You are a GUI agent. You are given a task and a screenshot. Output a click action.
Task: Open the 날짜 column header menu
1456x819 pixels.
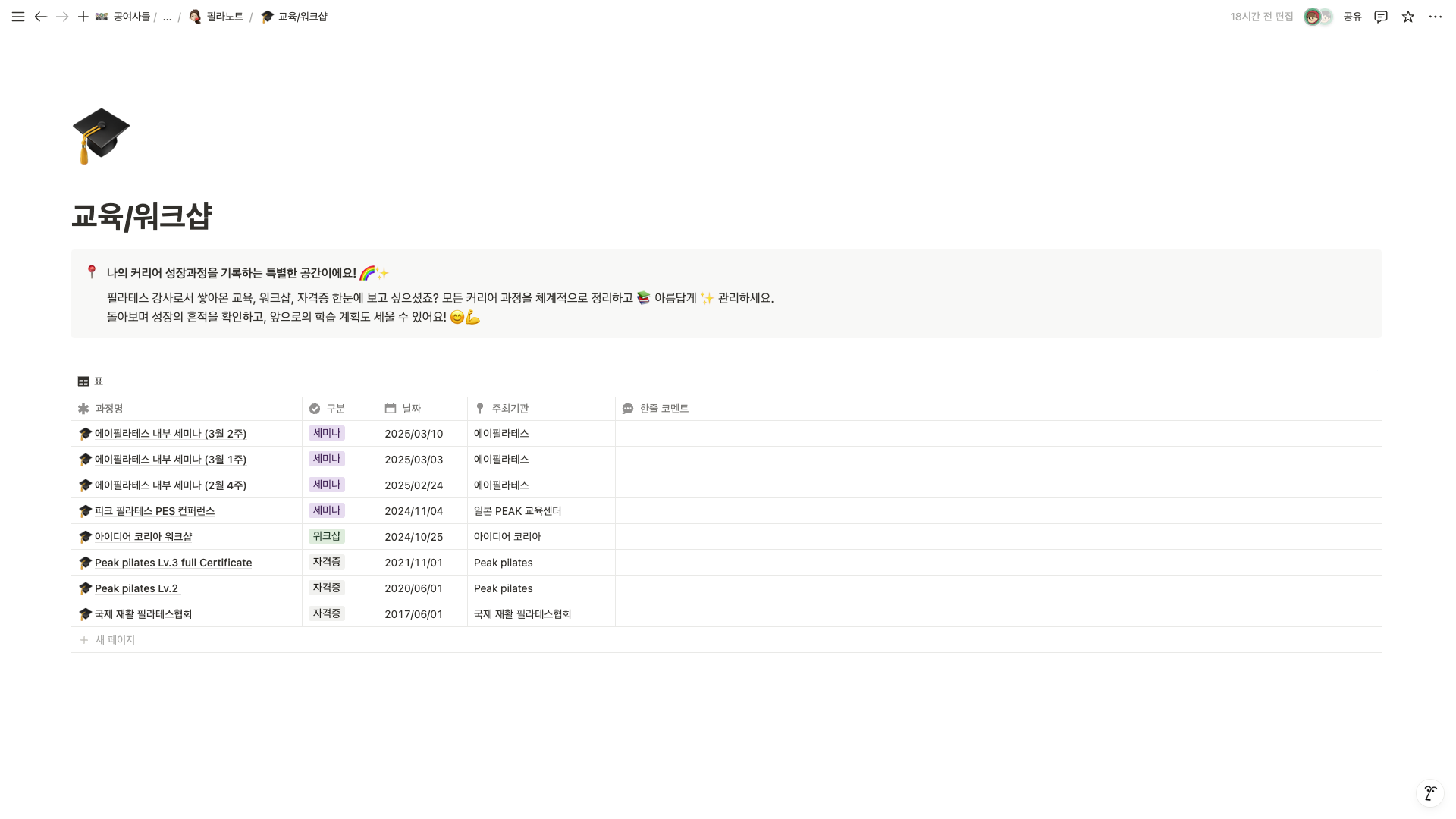tap(411, 409)
